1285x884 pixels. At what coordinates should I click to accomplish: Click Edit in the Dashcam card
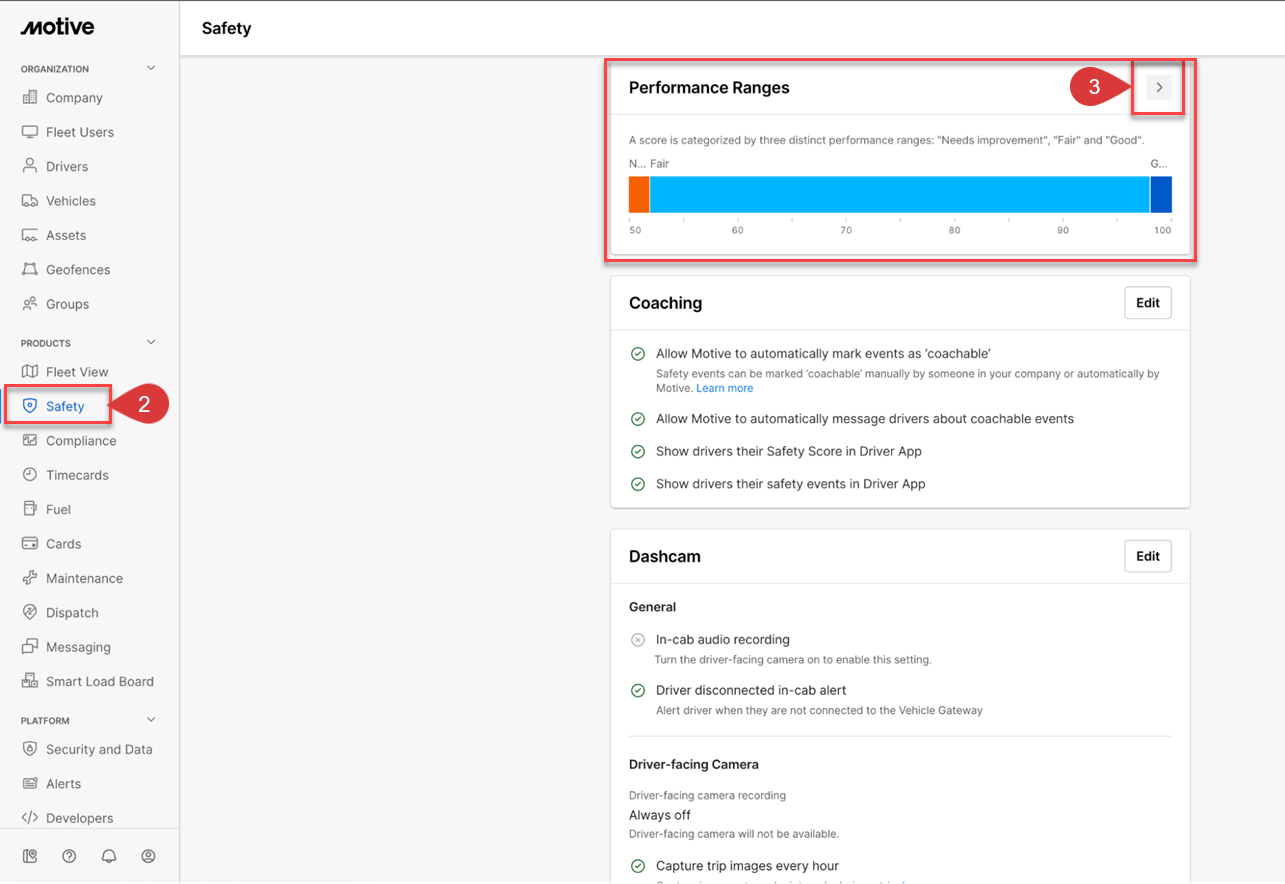[x=1147, y=556]
